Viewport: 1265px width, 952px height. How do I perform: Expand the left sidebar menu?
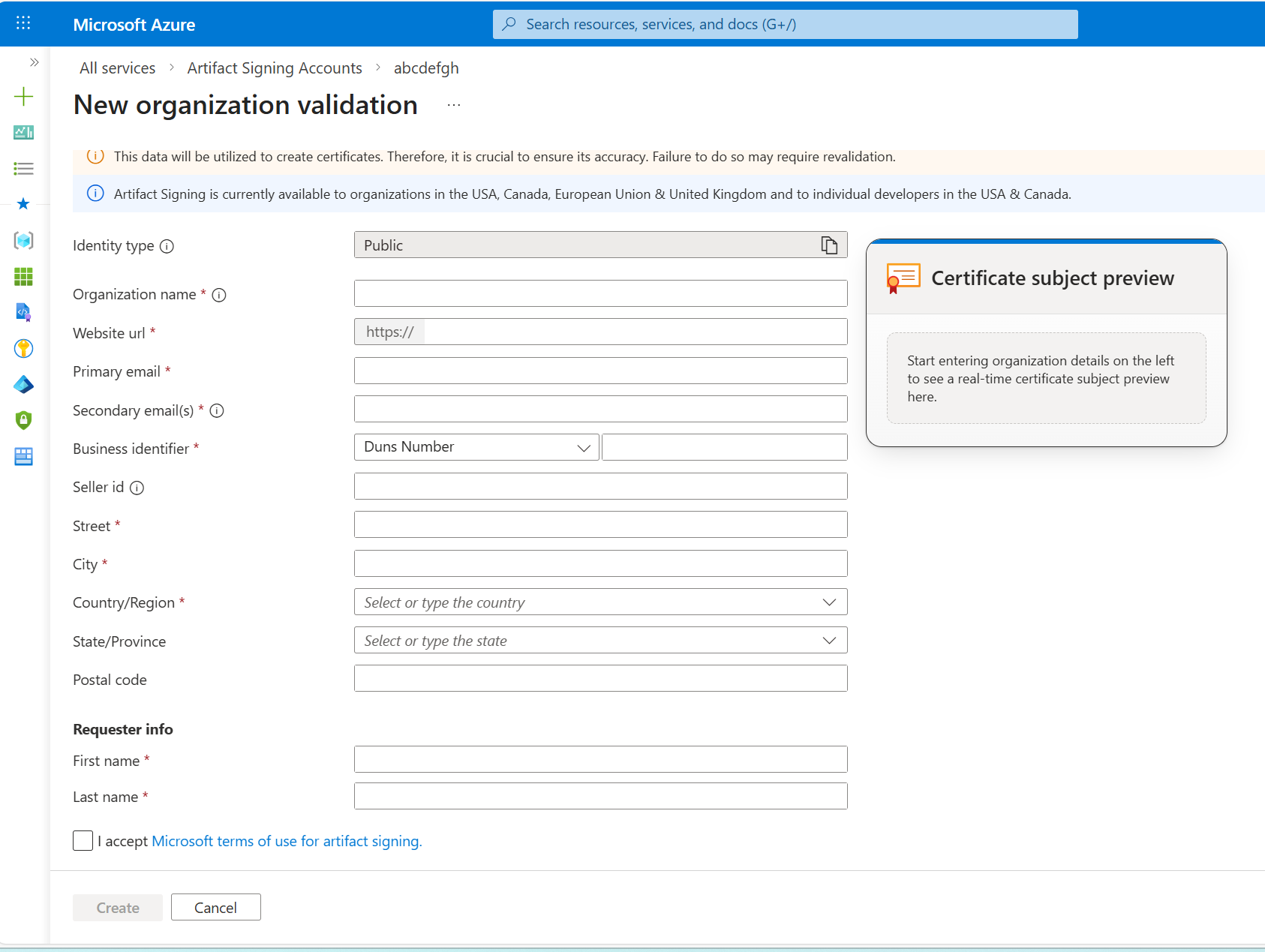point(34,62)
